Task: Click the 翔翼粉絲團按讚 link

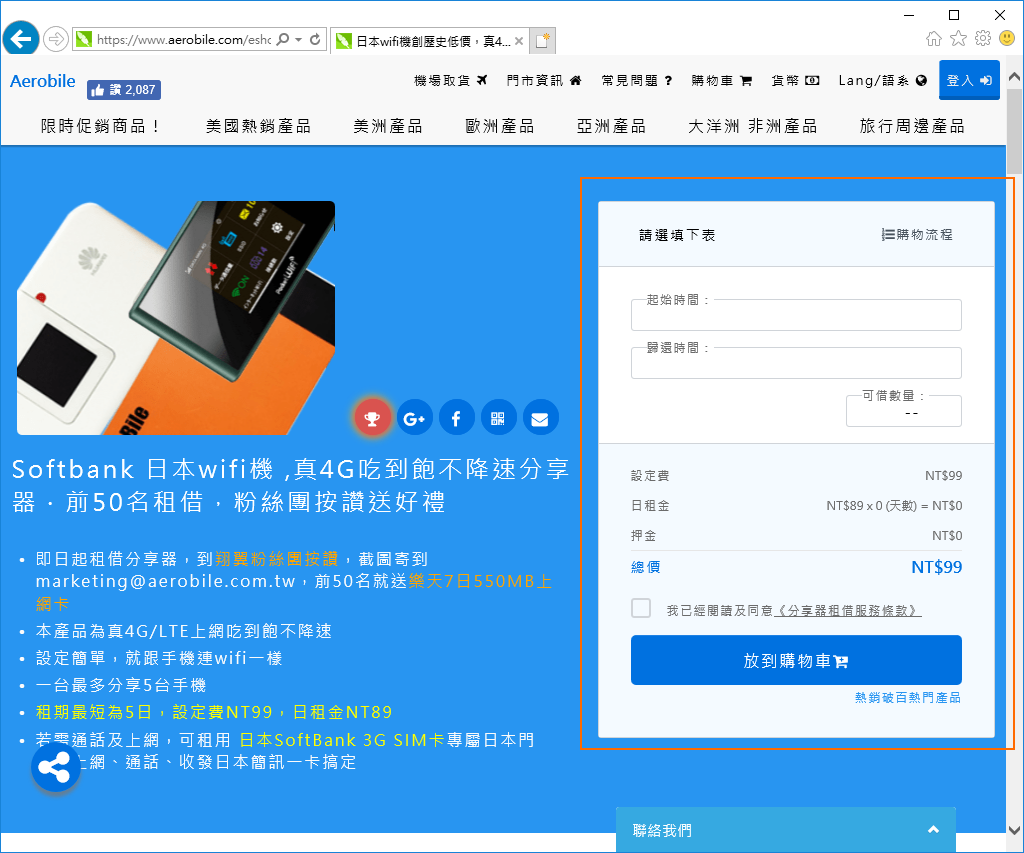Action: [x=277, y=559]
